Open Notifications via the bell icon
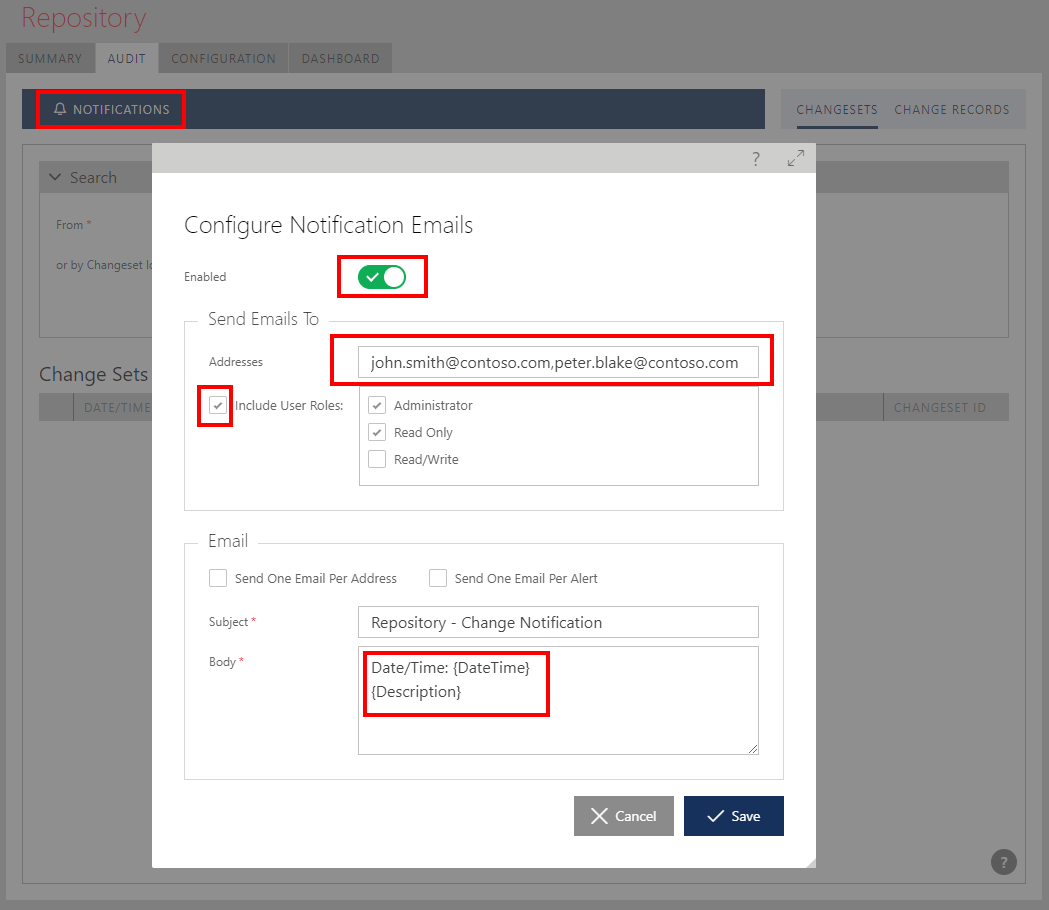The width and height of the screenshot is (1049, 910). [x=61, y=109]
